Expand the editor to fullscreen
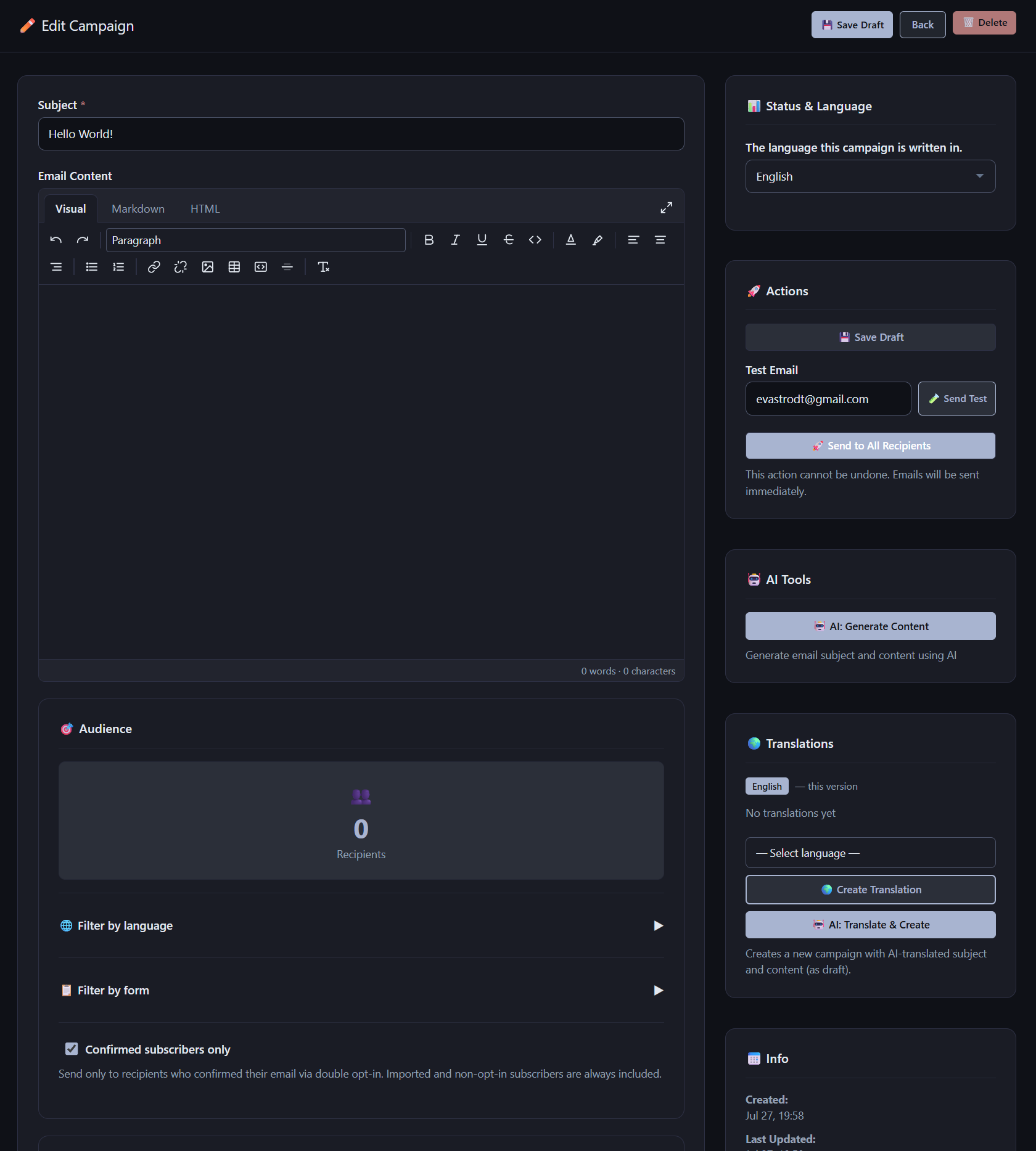Image resolution: width=1036 pixels, height=1151 pixels. click(667, 208)
